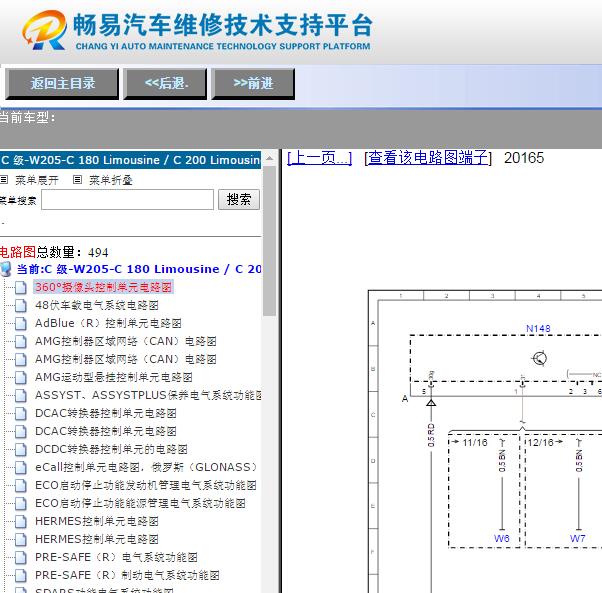Open eCall控制单元电路图 GLONASS entry

146,467
